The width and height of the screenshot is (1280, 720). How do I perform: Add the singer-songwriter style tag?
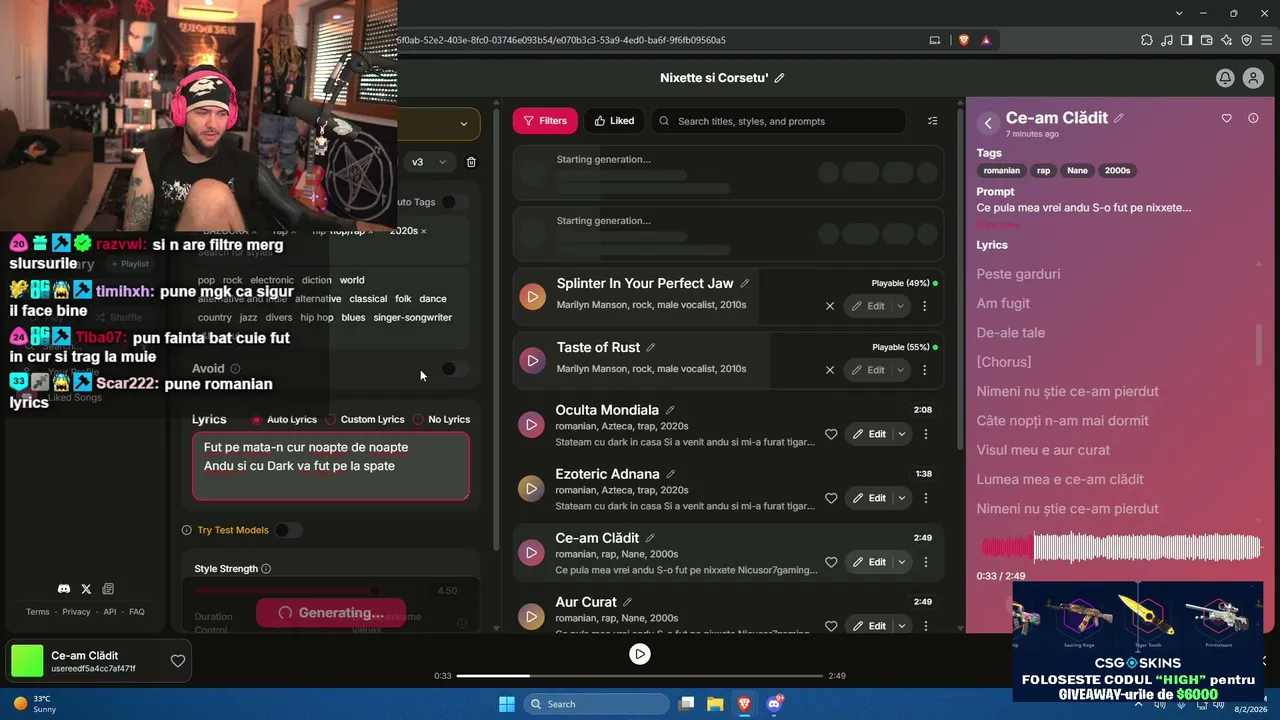coord(413,317)
